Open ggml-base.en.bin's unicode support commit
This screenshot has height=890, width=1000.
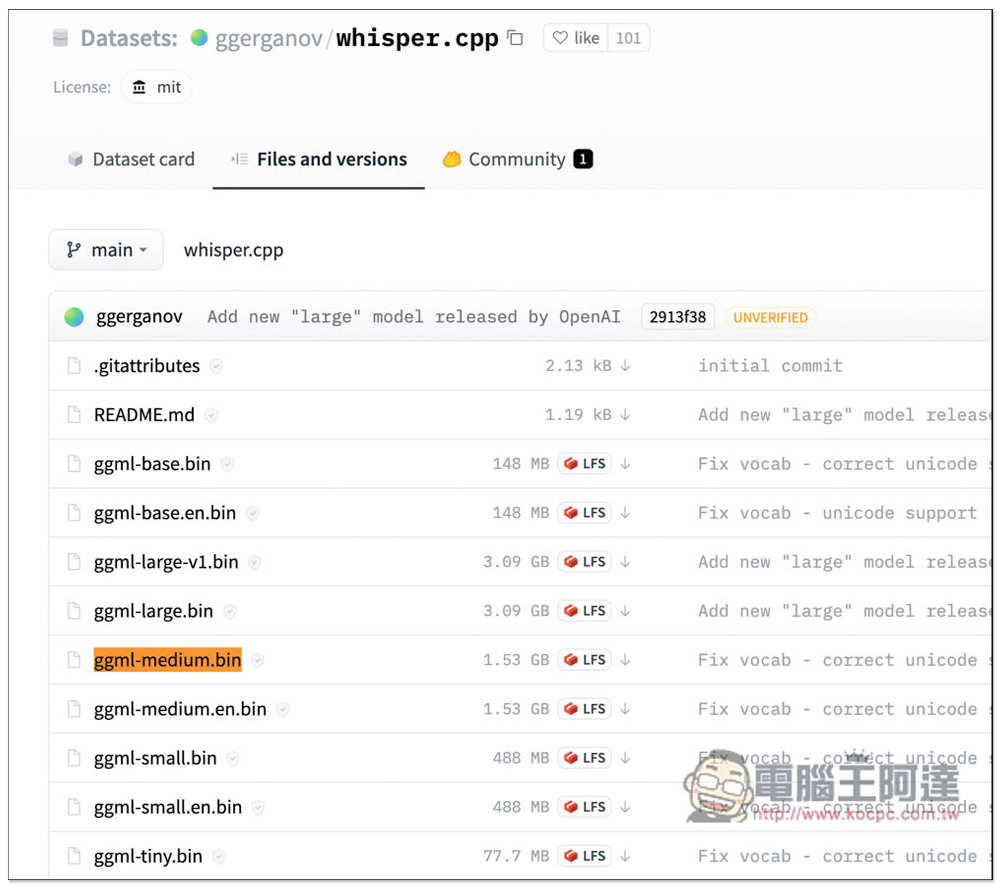(x=837, y=513)
